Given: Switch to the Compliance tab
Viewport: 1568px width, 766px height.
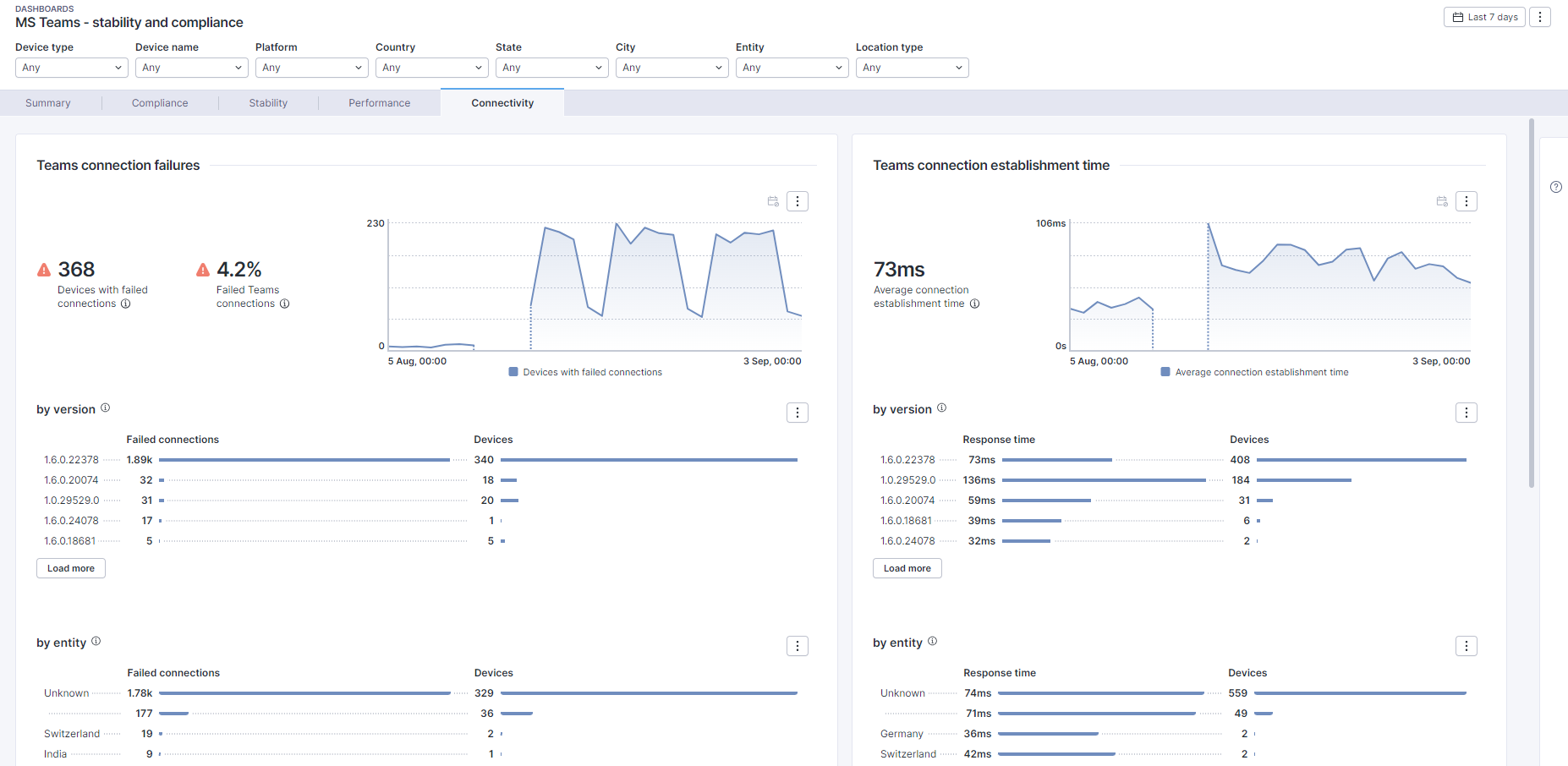Looking at the screenshot, I should point(160,103).
